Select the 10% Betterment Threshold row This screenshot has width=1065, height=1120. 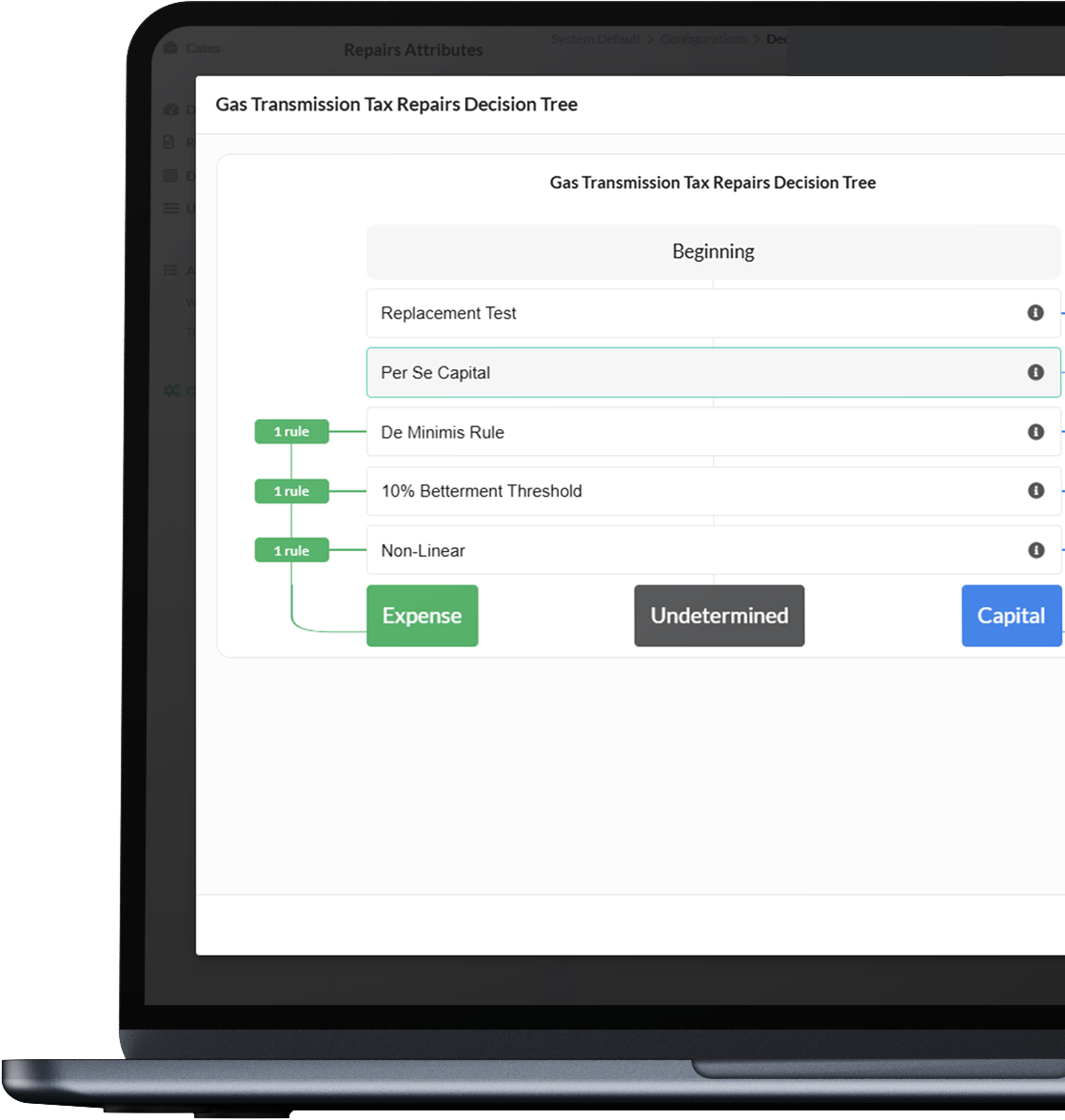[x=714, y=491]
